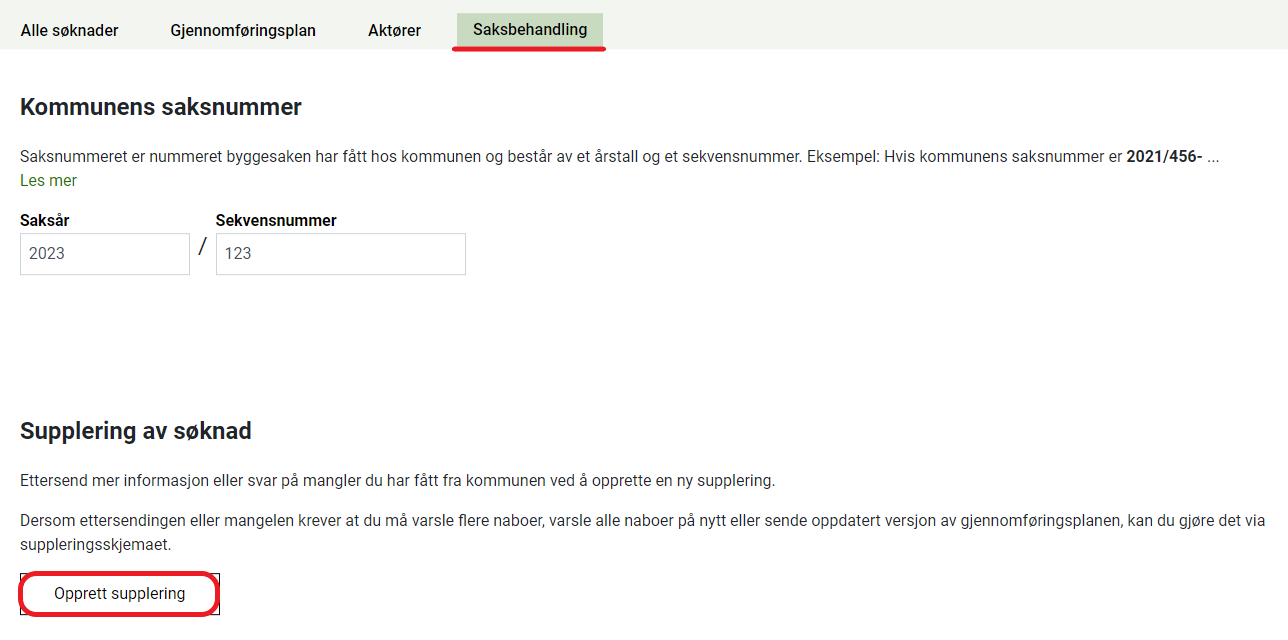Go to the Aktører tab
The width and height of the screenshot is (1288, 640).
[x=394, y=30]
